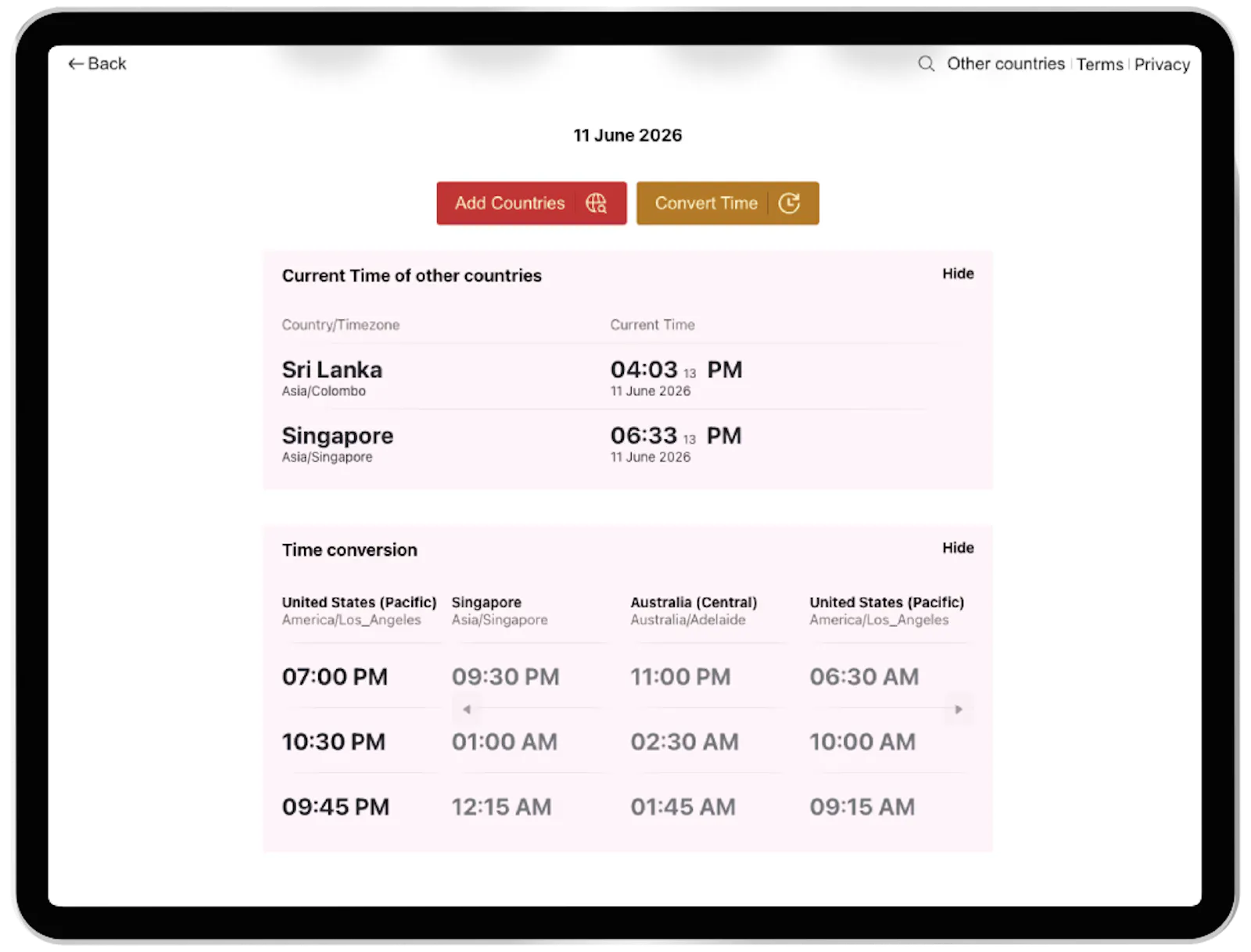Click the 09:30 PM Singapore cell
1251x952 pixels.
pyautogui.click(x=506, y=677)
